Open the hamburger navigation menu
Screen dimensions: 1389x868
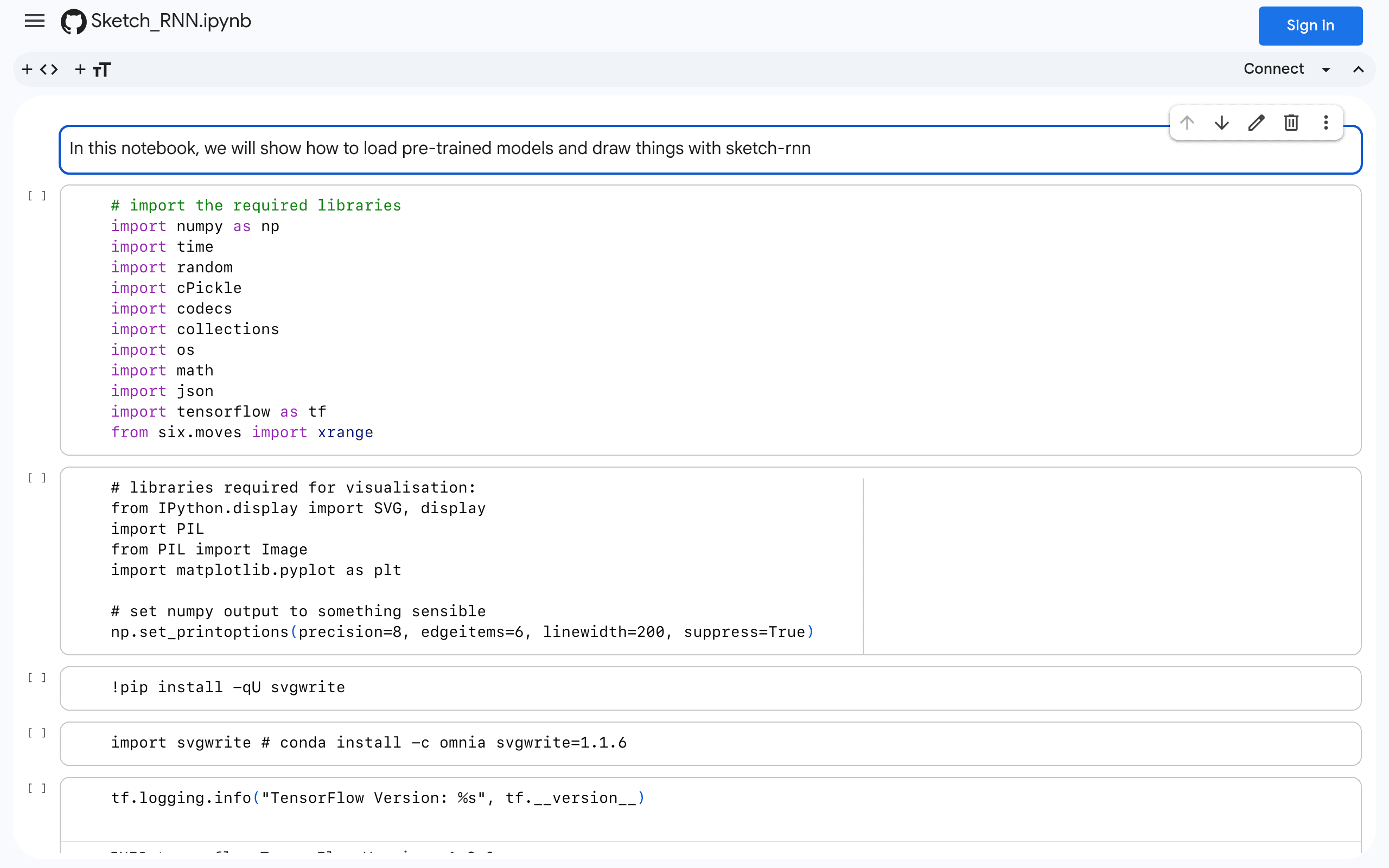(34, 21)
